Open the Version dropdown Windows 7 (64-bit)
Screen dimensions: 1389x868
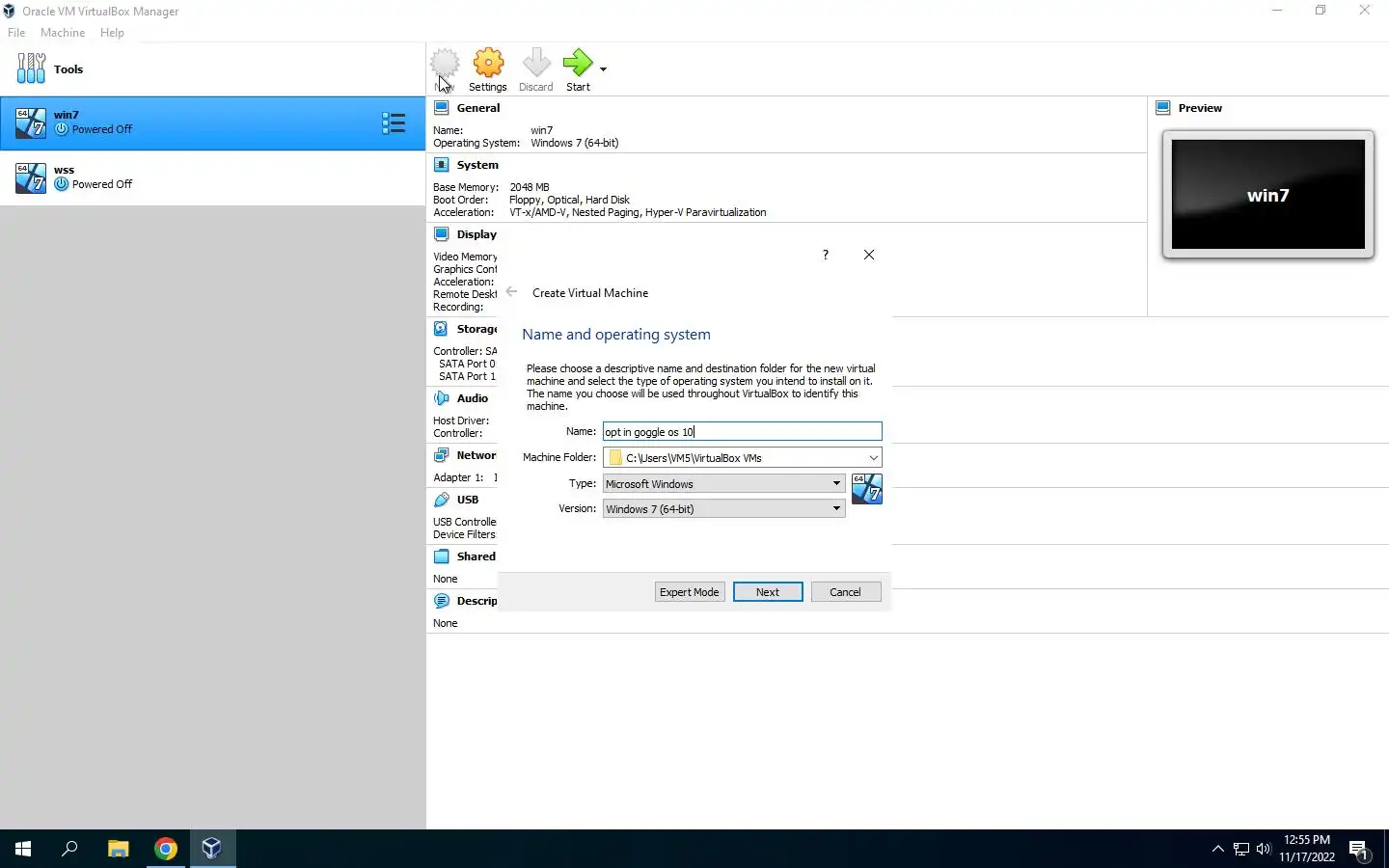pos(724,509)
